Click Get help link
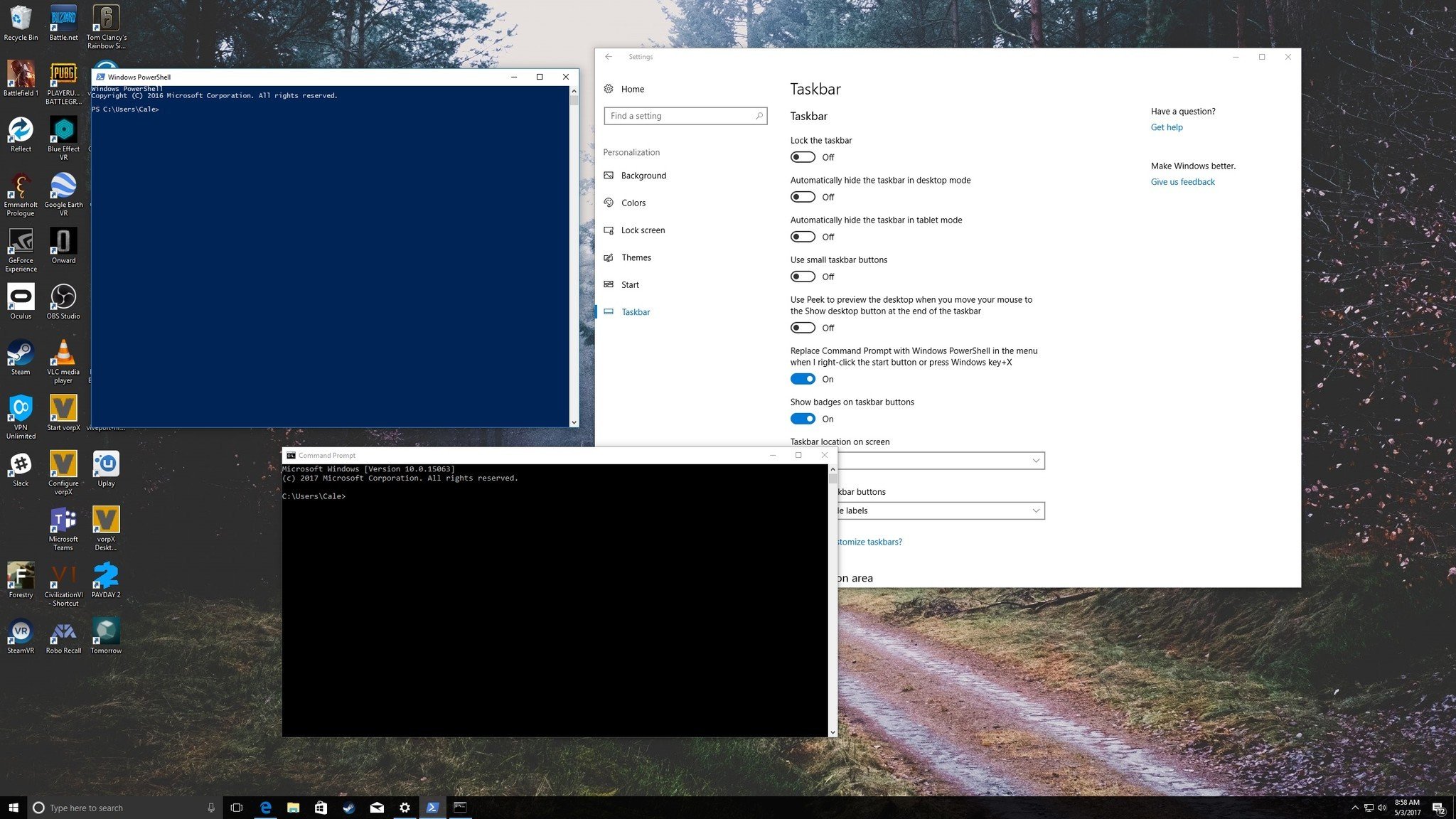Screen dimensions: 1456x819 click(x=1166, y=127)
